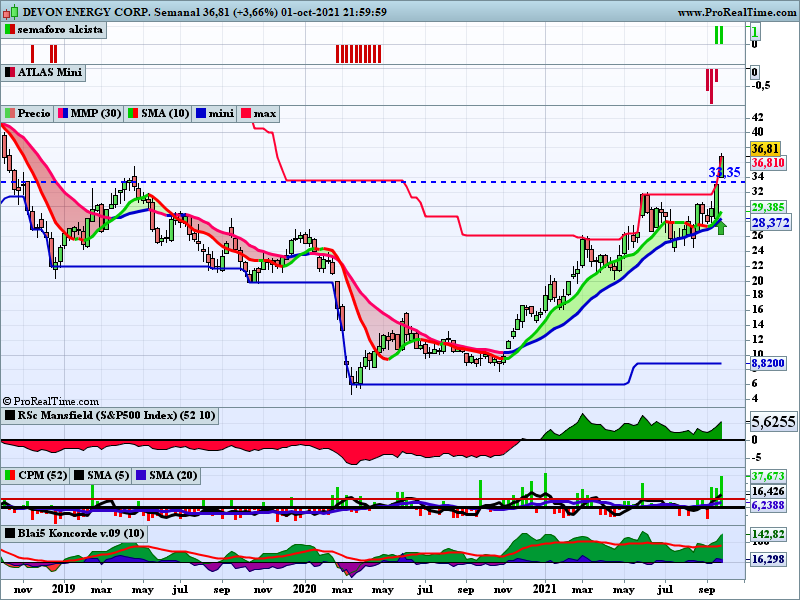Click the 2020 label on time axis
This screenshot has width=800, height=600.
(x=306, y=589)
